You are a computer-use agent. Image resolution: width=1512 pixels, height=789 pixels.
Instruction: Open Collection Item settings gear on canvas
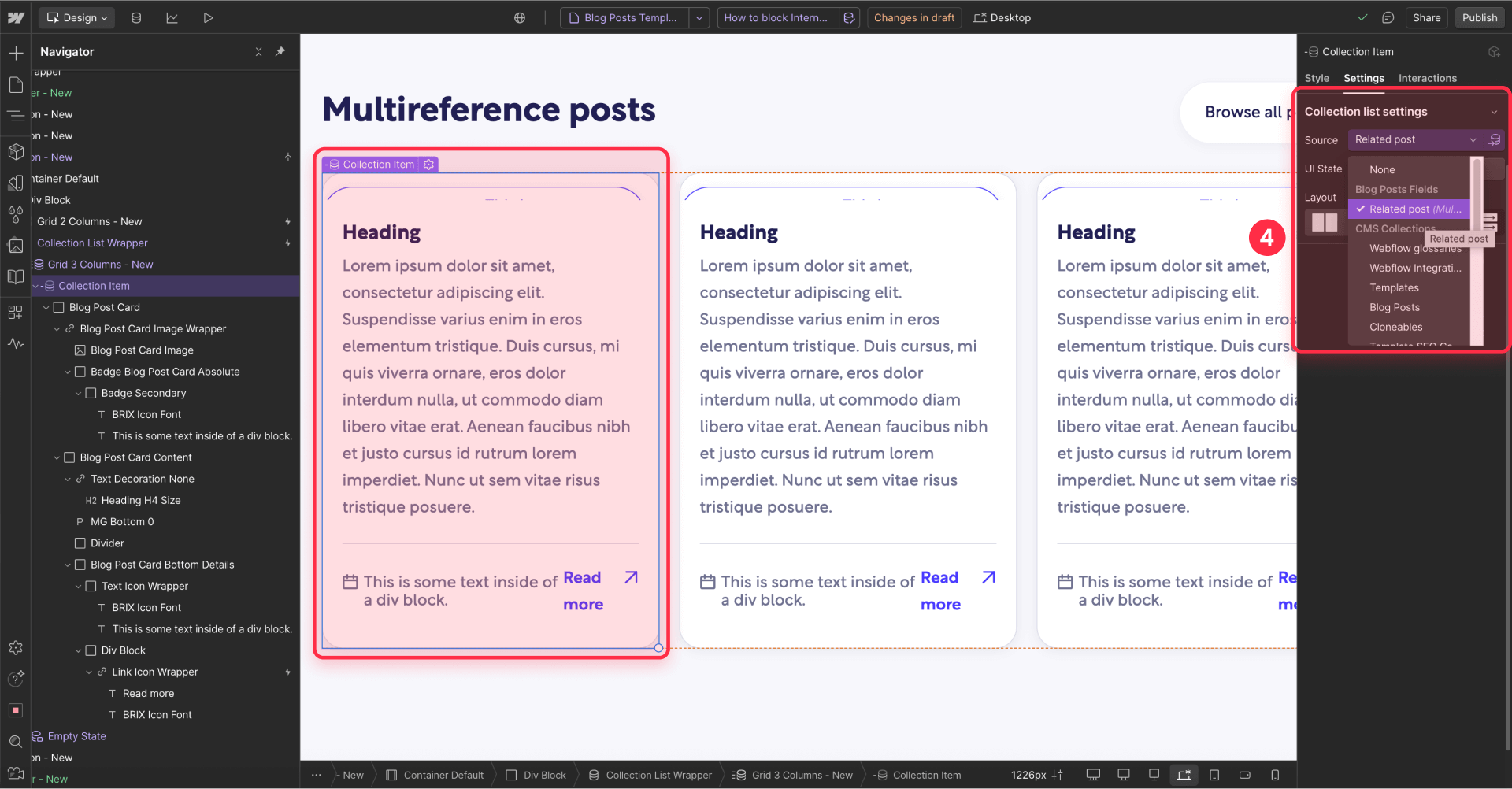[x=428, y=165]
